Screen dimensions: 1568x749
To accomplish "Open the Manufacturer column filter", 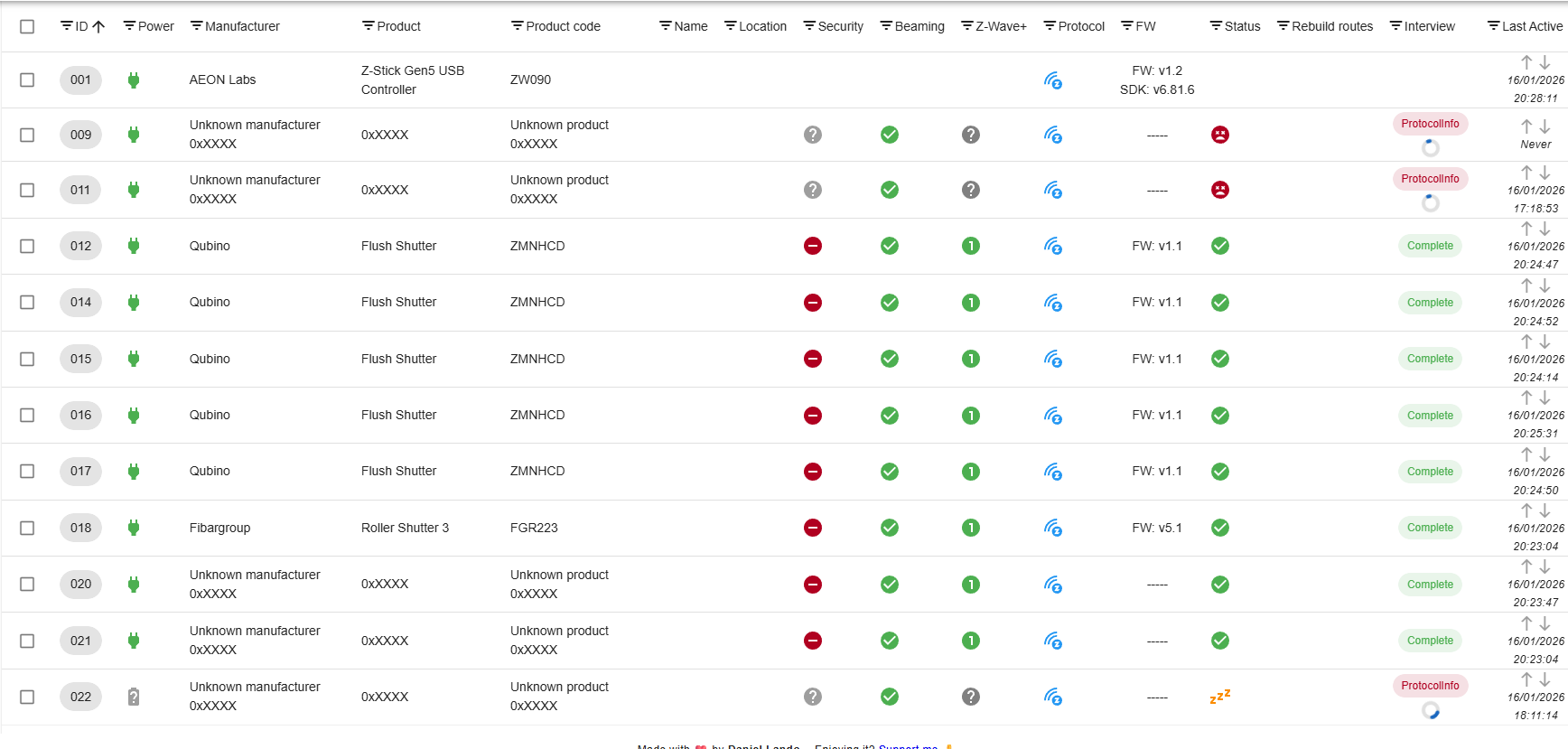I will [196, 26].
